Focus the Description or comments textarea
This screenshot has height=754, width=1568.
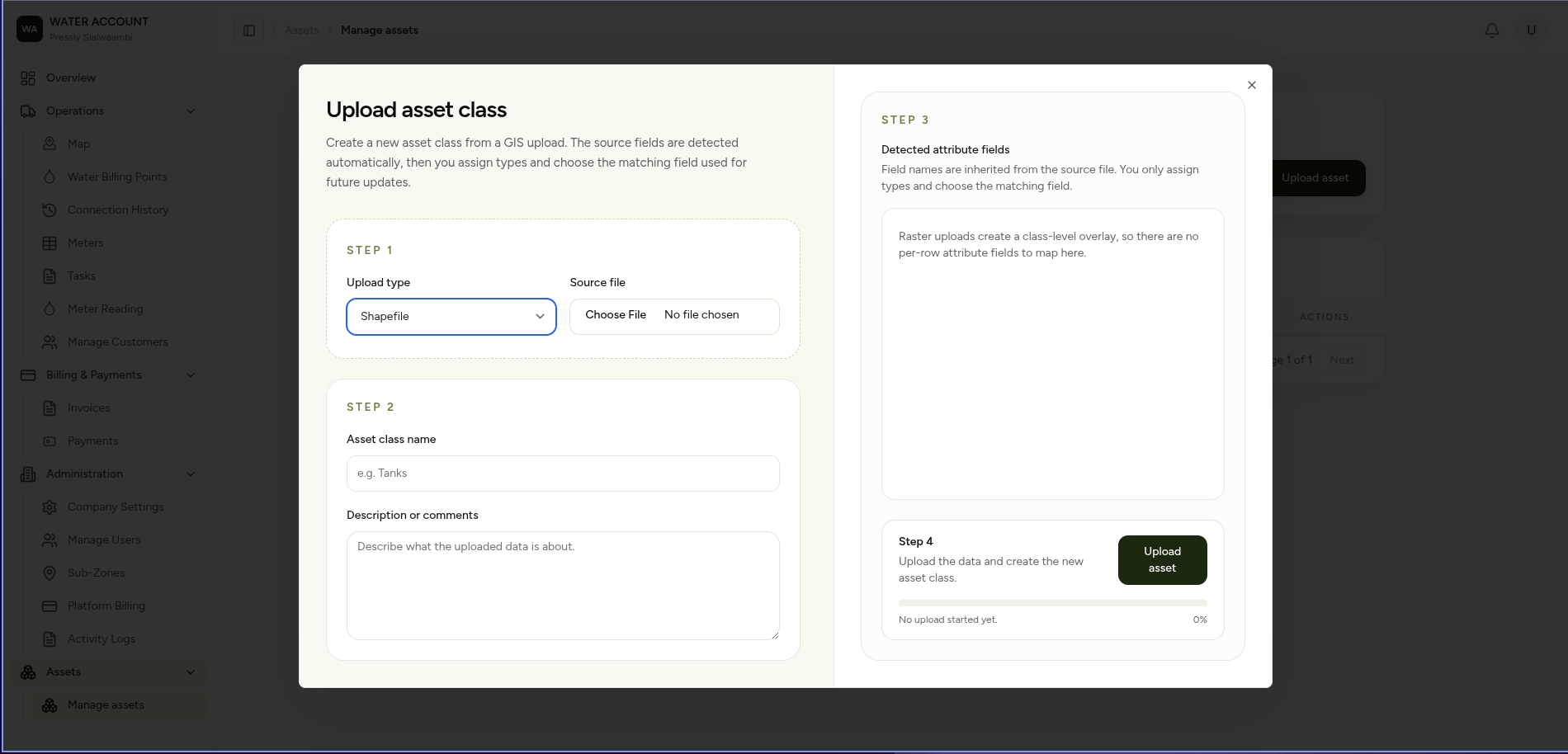pyautogui.click(x=563, y=586)
